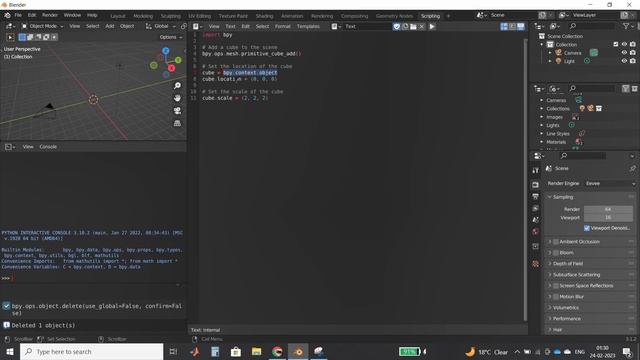The image size is (640, 360).
Task: Open Chrome from the taskbar
Action: coord(277,351)
